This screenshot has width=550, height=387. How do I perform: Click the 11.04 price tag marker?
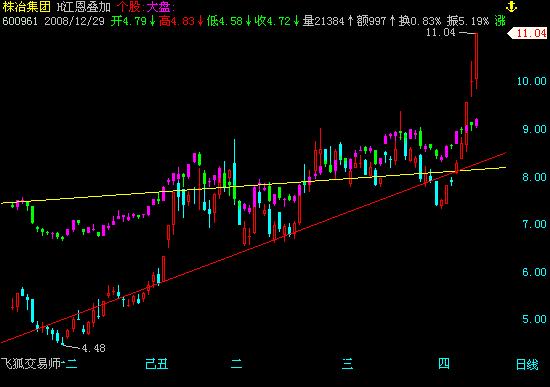tap(528, 33)
